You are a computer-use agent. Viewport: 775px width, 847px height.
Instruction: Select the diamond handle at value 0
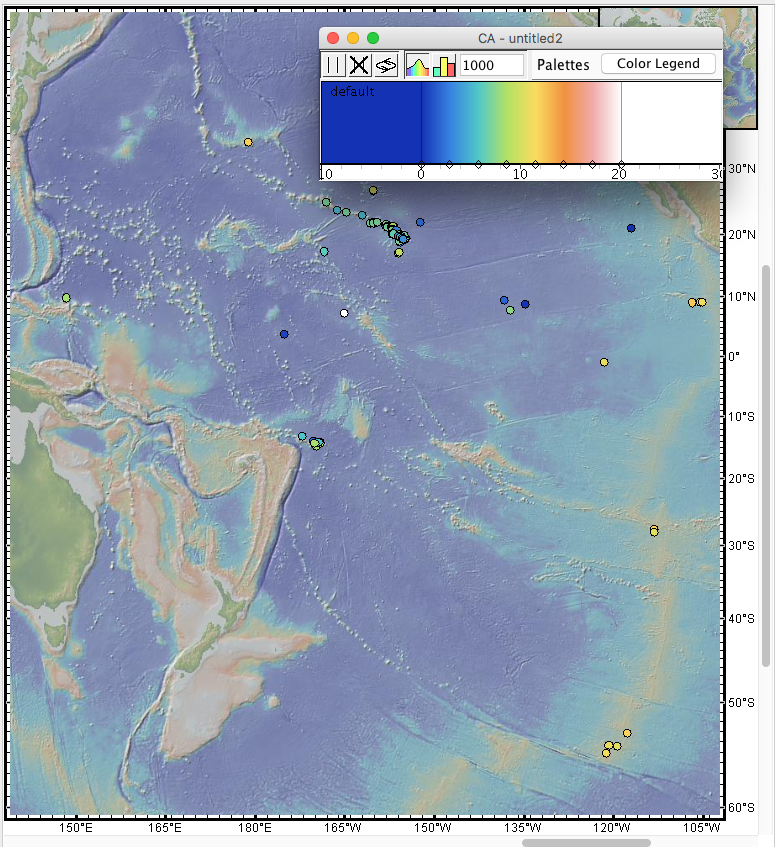click(421, 164)
